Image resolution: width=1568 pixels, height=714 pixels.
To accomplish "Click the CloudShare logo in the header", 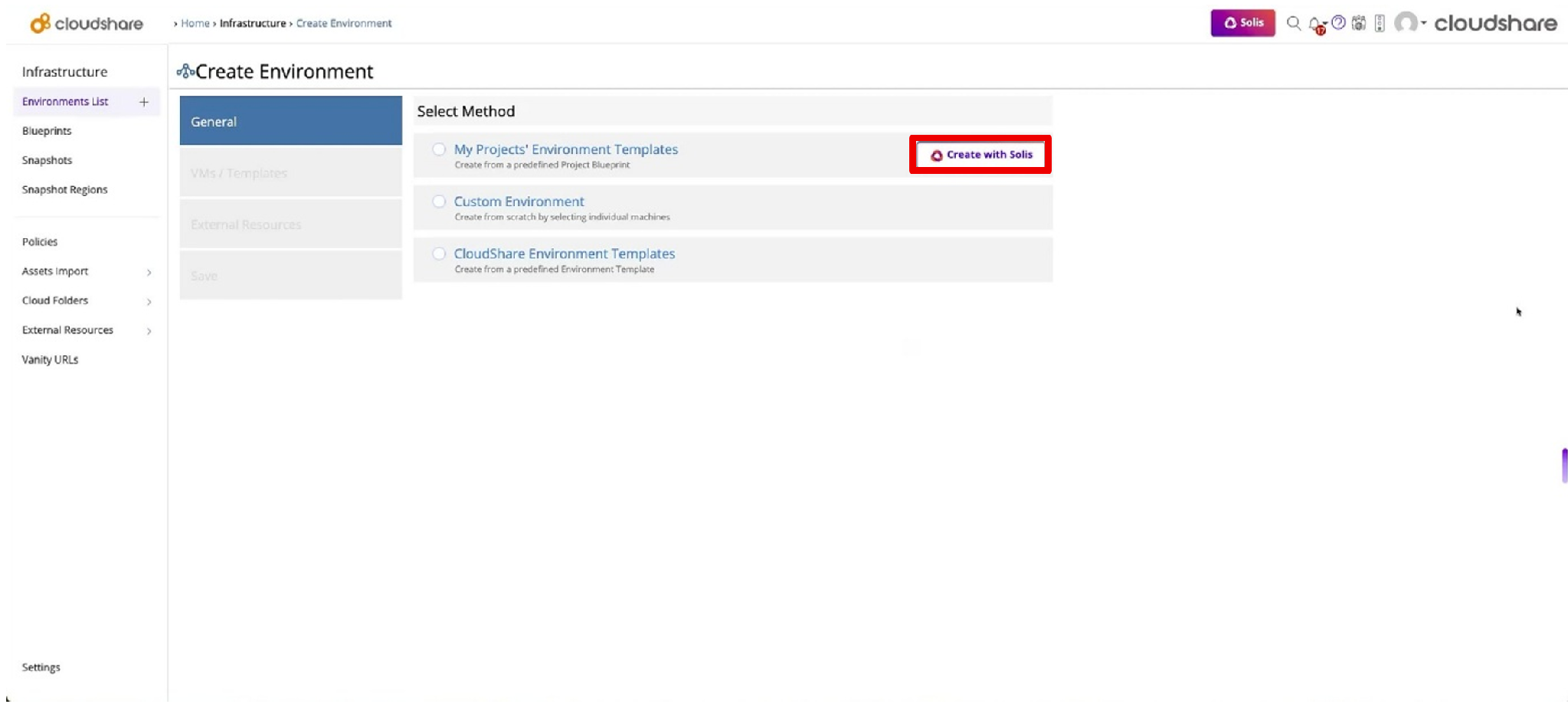I will (86, 24).
